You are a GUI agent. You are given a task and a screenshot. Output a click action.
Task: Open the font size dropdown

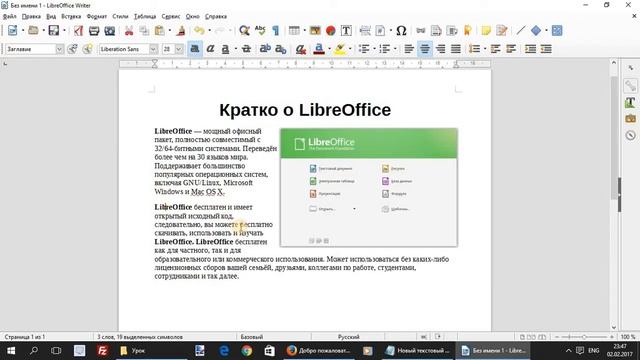coord(179,49)
